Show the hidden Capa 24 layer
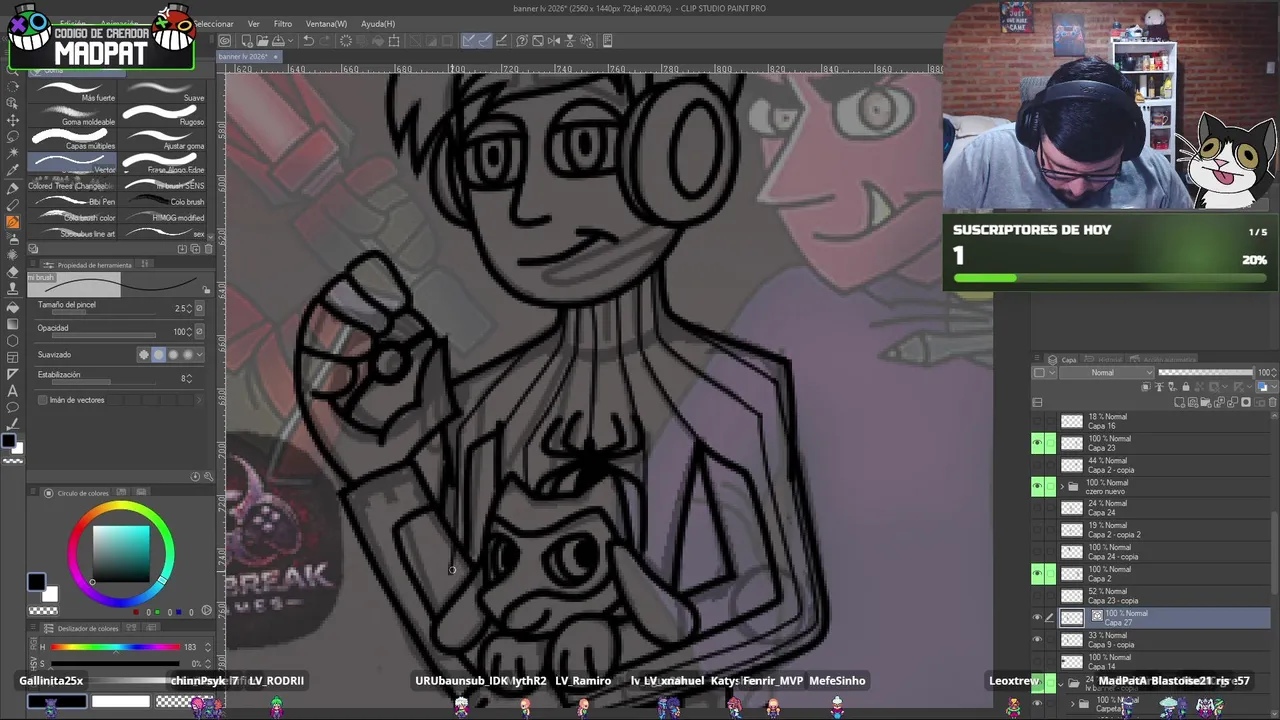The height and width of the screenshot is (720, 1280). point(1037,508)
